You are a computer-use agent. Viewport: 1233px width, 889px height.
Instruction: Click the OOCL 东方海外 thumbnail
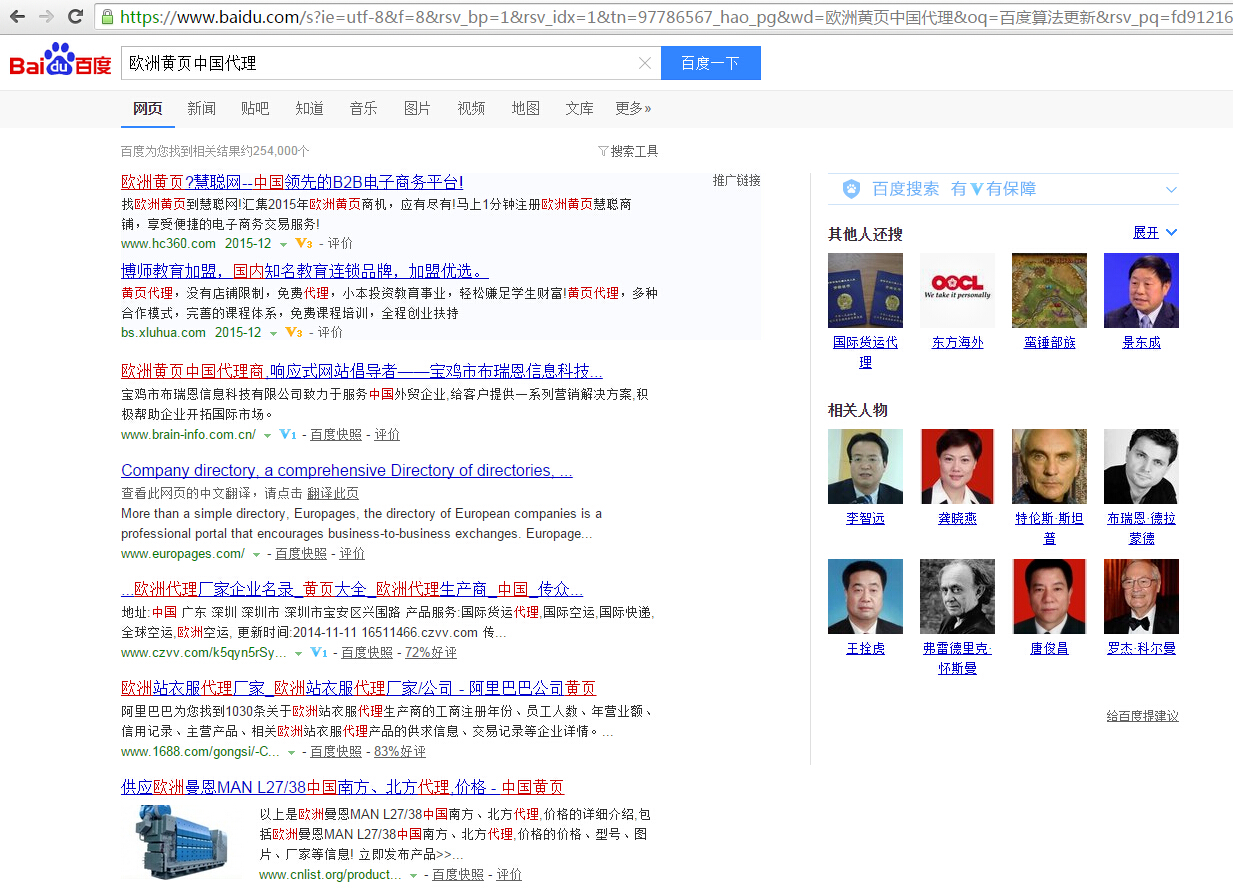pyautogui.click(x=957, y=290)
